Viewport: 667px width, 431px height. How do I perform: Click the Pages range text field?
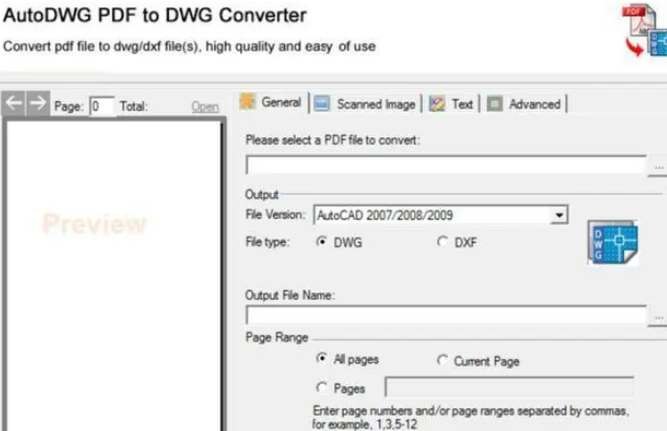[x=510, y=387]
